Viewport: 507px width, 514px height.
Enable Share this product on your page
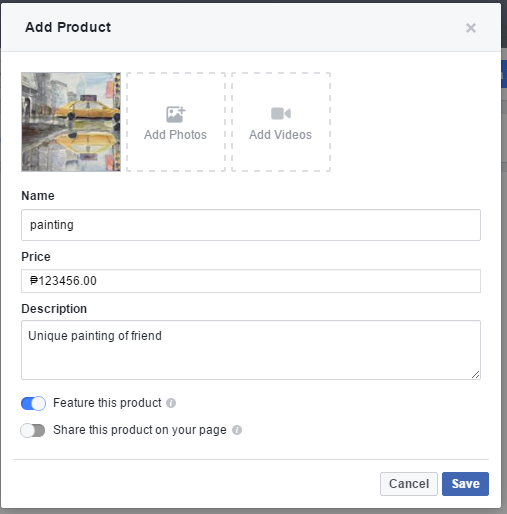point(33,430)
